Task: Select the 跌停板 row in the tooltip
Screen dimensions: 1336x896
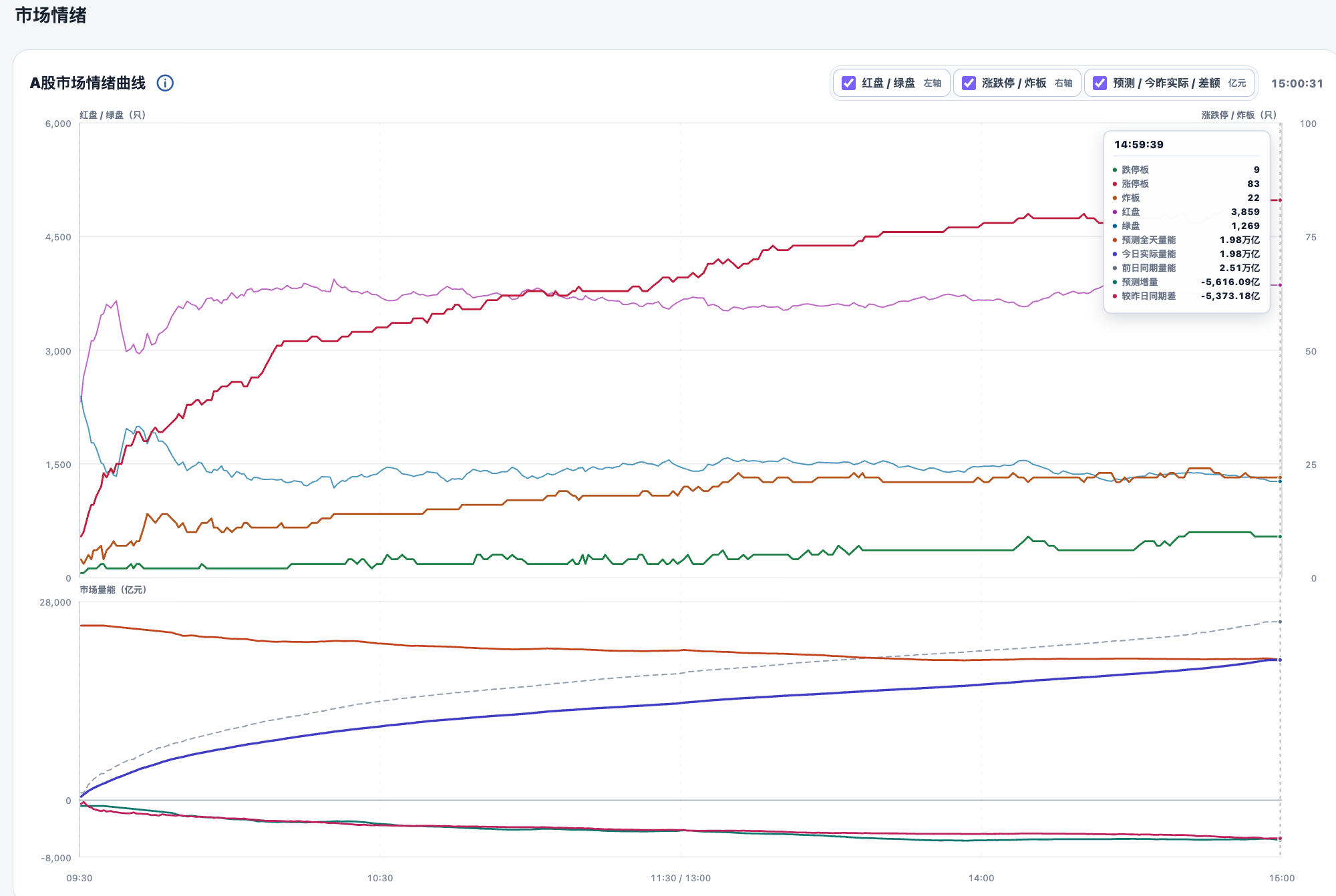Action: point(1186,170)
